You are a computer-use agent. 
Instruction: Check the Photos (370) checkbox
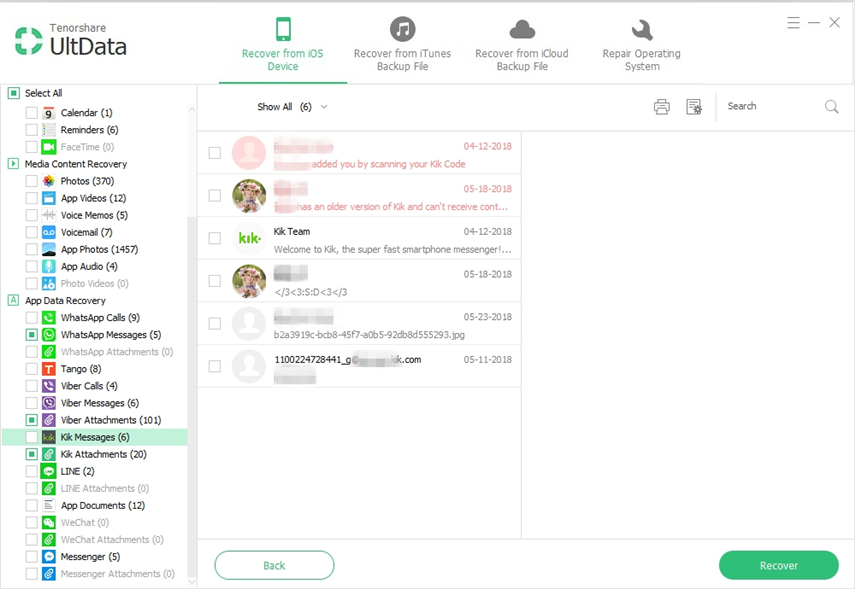[x=32, y=181]
